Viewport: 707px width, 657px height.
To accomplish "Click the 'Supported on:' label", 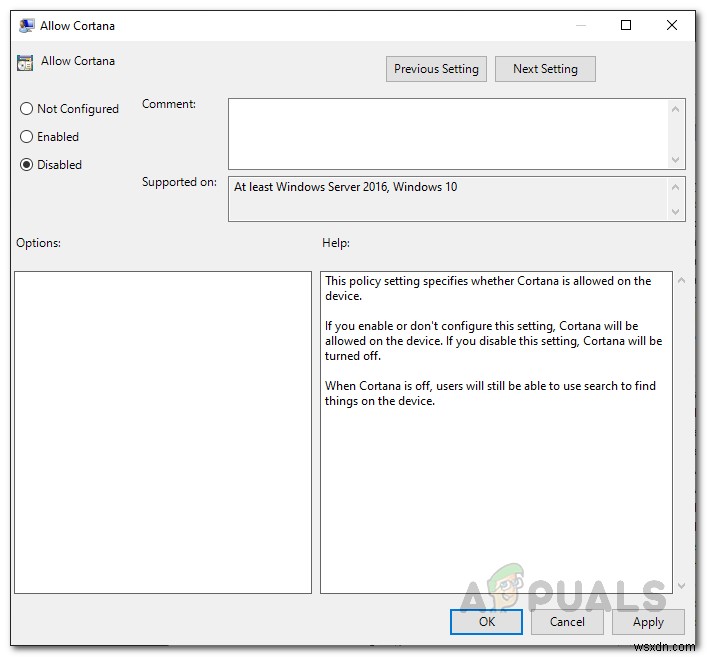I will pyautogui.click(x=179, y=182).
